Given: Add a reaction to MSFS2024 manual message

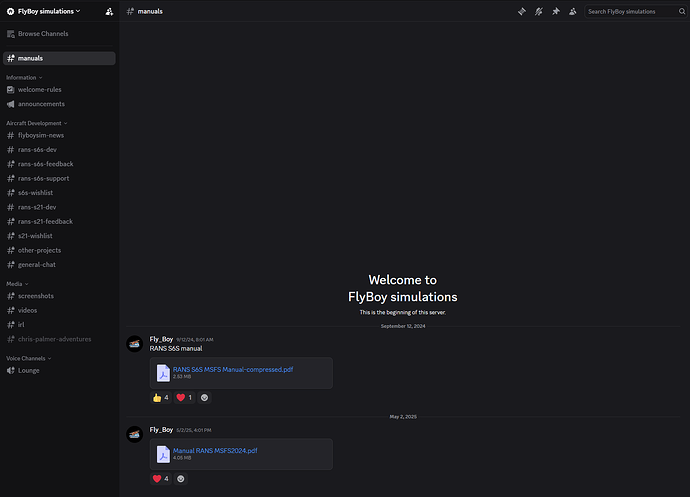Looking at the screenshot, I should 180,479.
